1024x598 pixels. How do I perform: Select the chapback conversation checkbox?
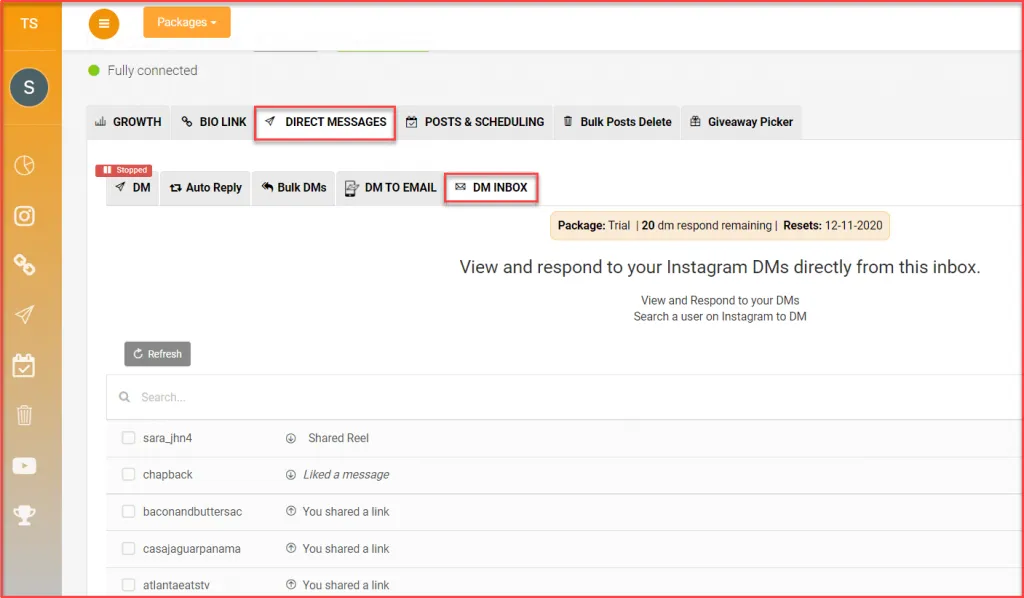tap(127, 474)
